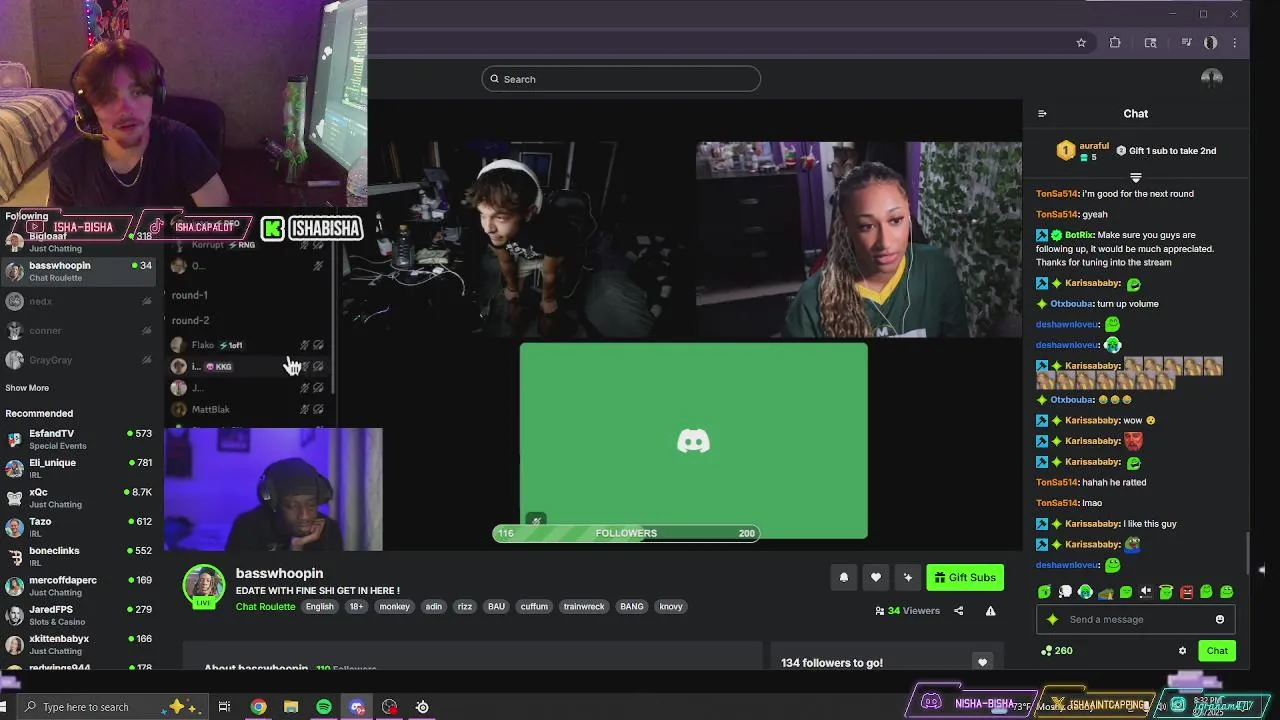Click the followers goal progress bar

pyautogui.click(x=626, y=533)
